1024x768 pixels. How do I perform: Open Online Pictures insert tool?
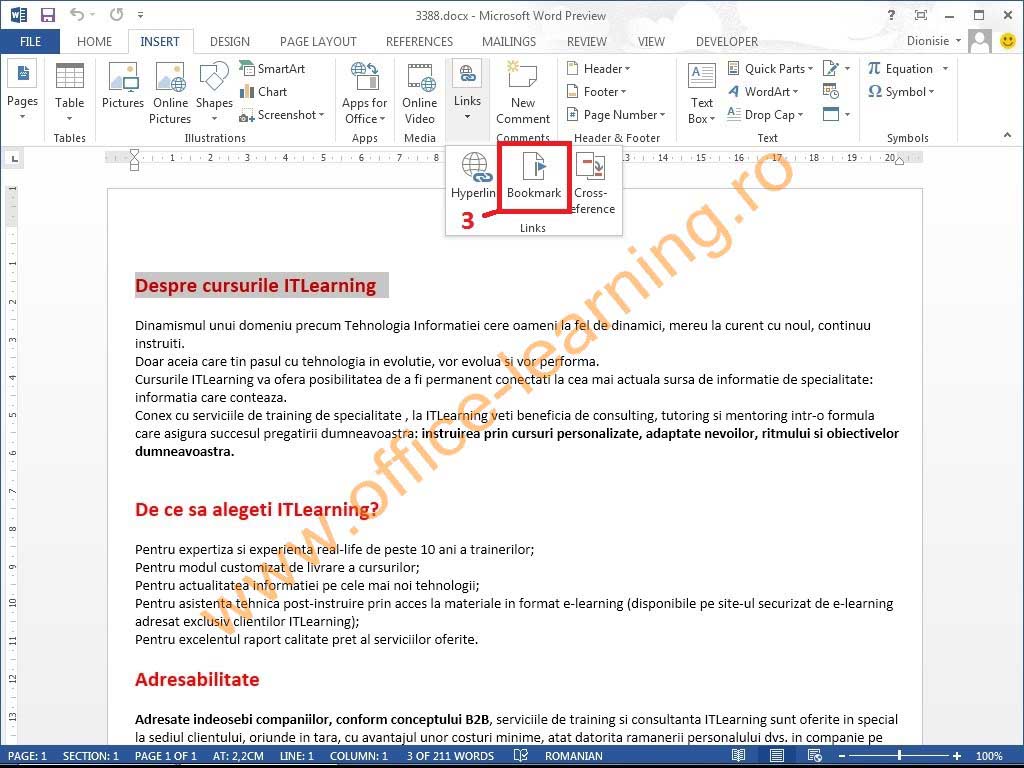[170, 93]
